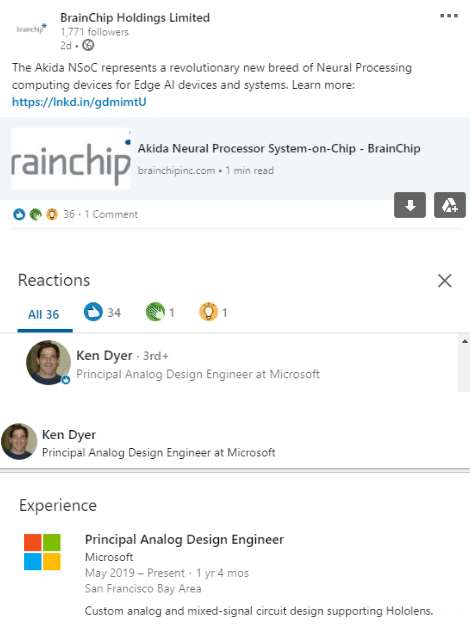The width and height of the screenshot is (470, 638).
Task: Open the lnkd.in/gdmimtU link
Action: (x=79, y=102)
